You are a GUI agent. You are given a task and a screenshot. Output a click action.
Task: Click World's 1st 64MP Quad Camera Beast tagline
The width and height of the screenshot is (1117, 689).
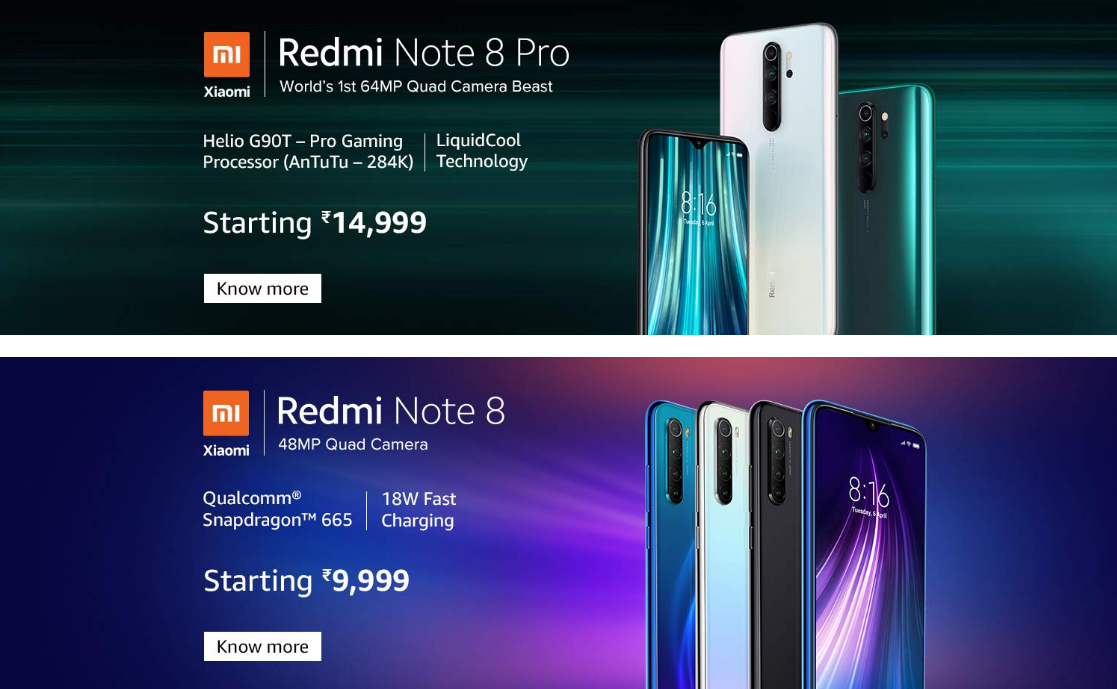[416, 86]
